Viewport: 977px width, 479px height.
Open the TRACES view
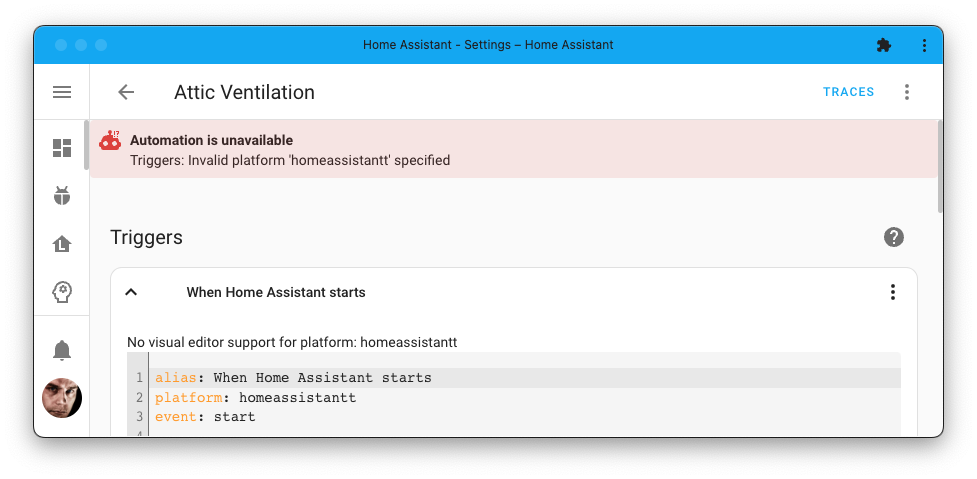[x=848, y=92]
